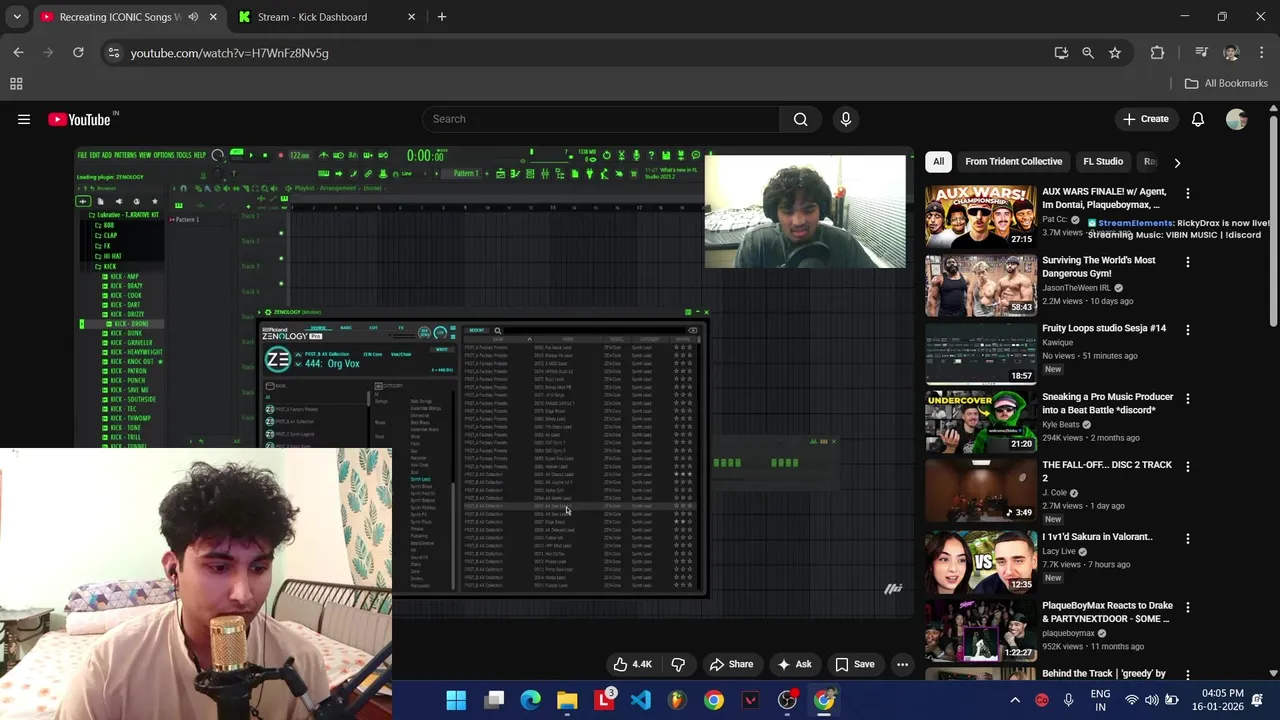
Task: Select the All filter chip
Action: tap(938, 161)
